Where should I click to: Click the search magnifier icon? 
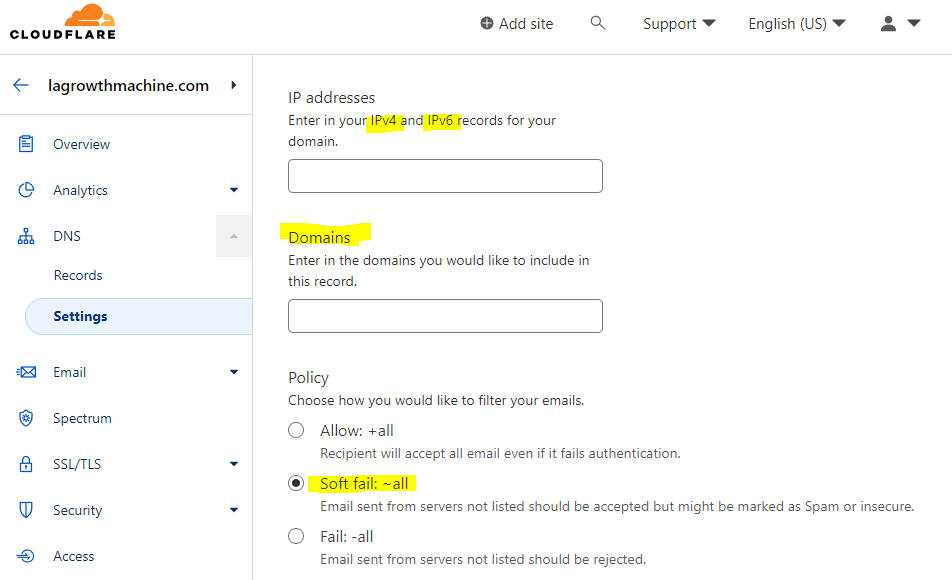(598, 23)
